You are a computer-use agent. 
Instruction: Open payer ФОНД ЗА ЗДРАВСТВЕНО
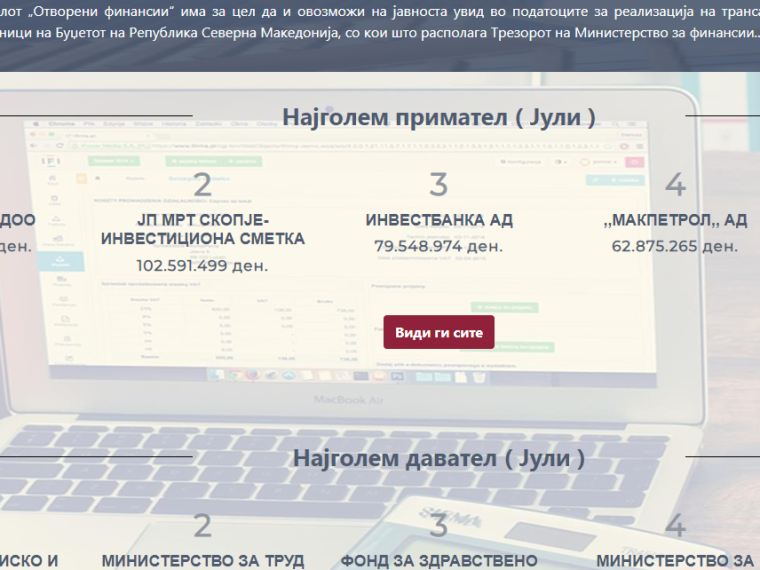[439, 561]
